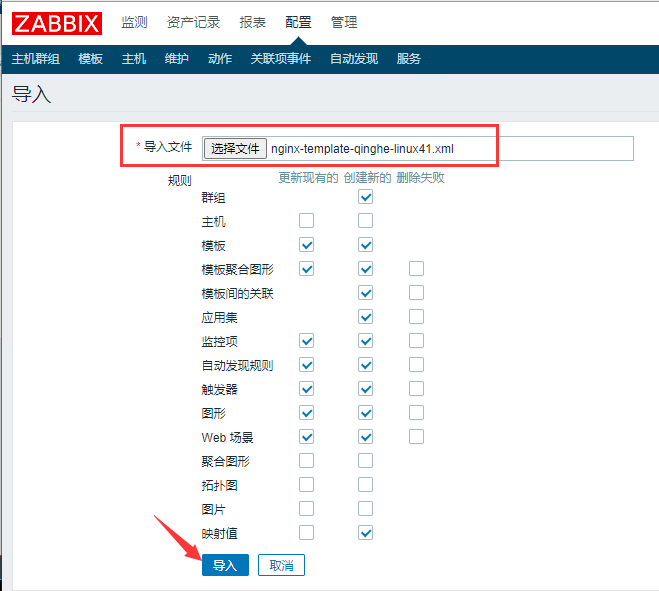Go to 模板 submenu
Image resolution: width=659 pixels, height=591 pixels.
pos(90,59)
